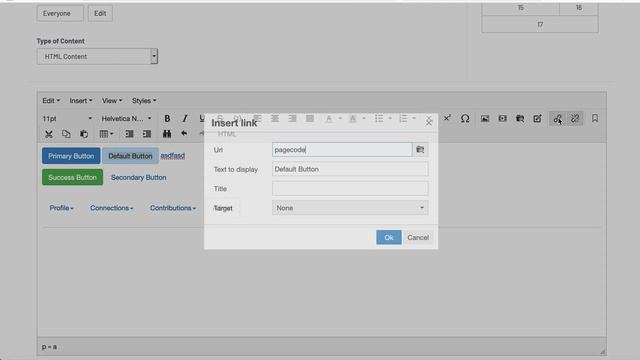Toggle italic formatting in the editor toolbar

click(184, 118)
